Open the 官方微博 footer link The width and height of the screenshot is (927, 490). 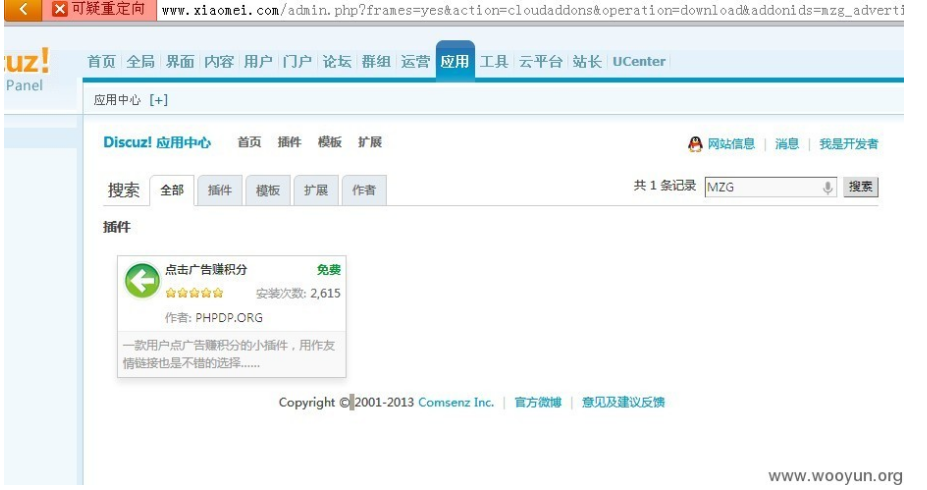[x=538, y=403]
